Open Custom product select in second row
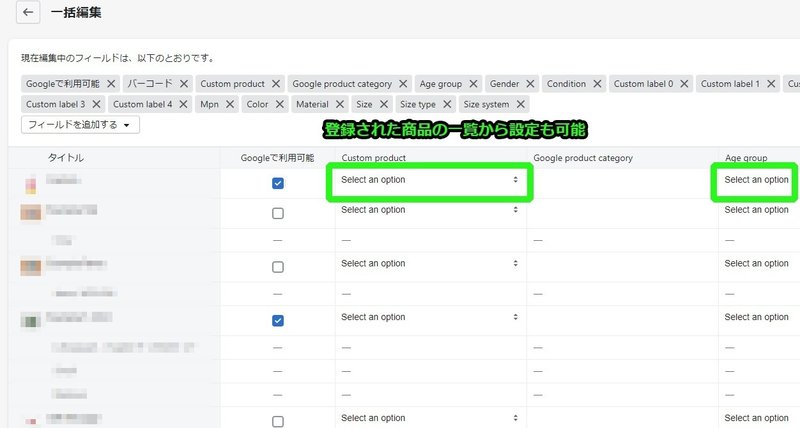800x428 pixels. 430,210
